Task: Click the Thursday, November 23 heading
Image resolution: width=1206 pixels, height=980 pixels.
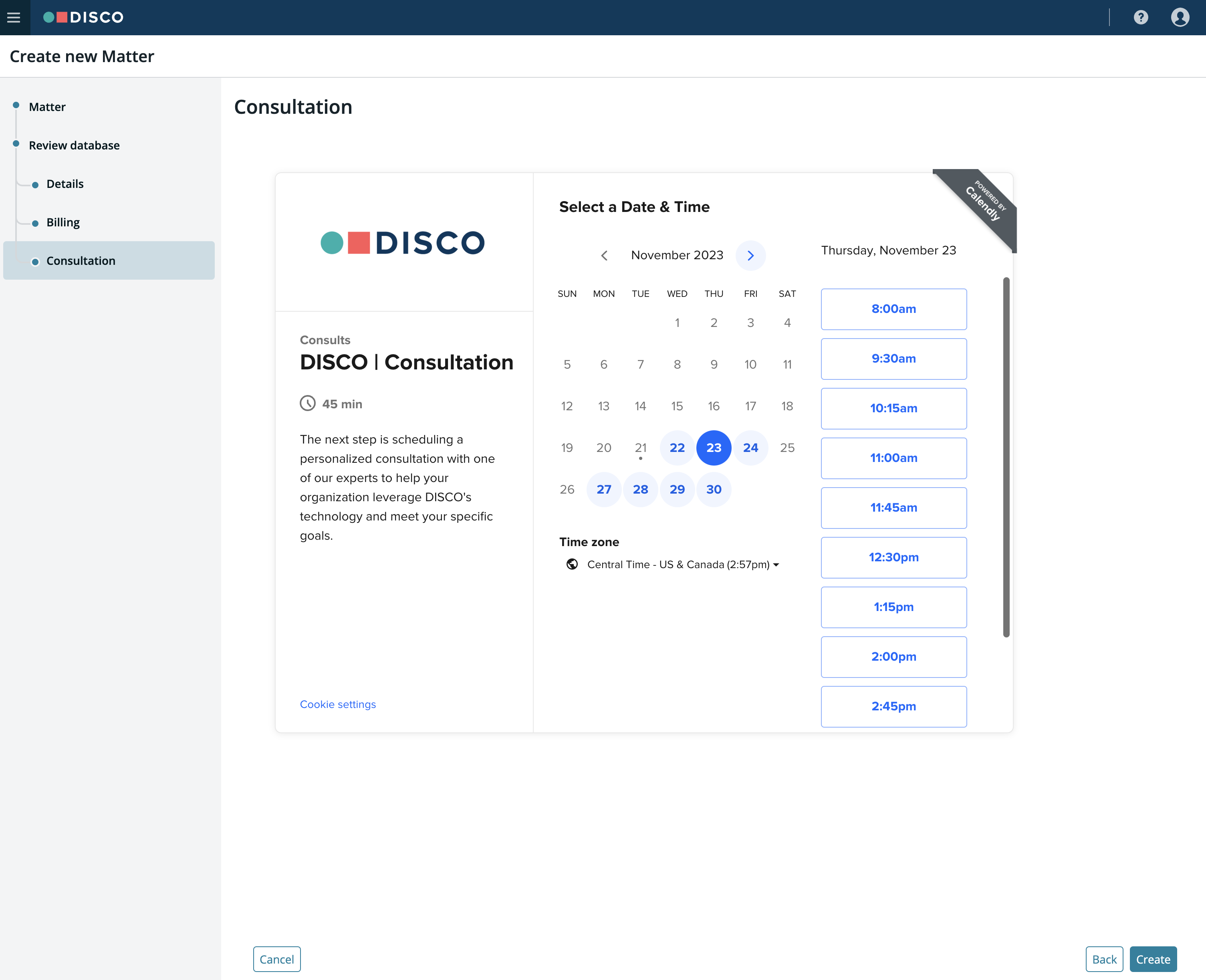Action: (x=888, y=250)
